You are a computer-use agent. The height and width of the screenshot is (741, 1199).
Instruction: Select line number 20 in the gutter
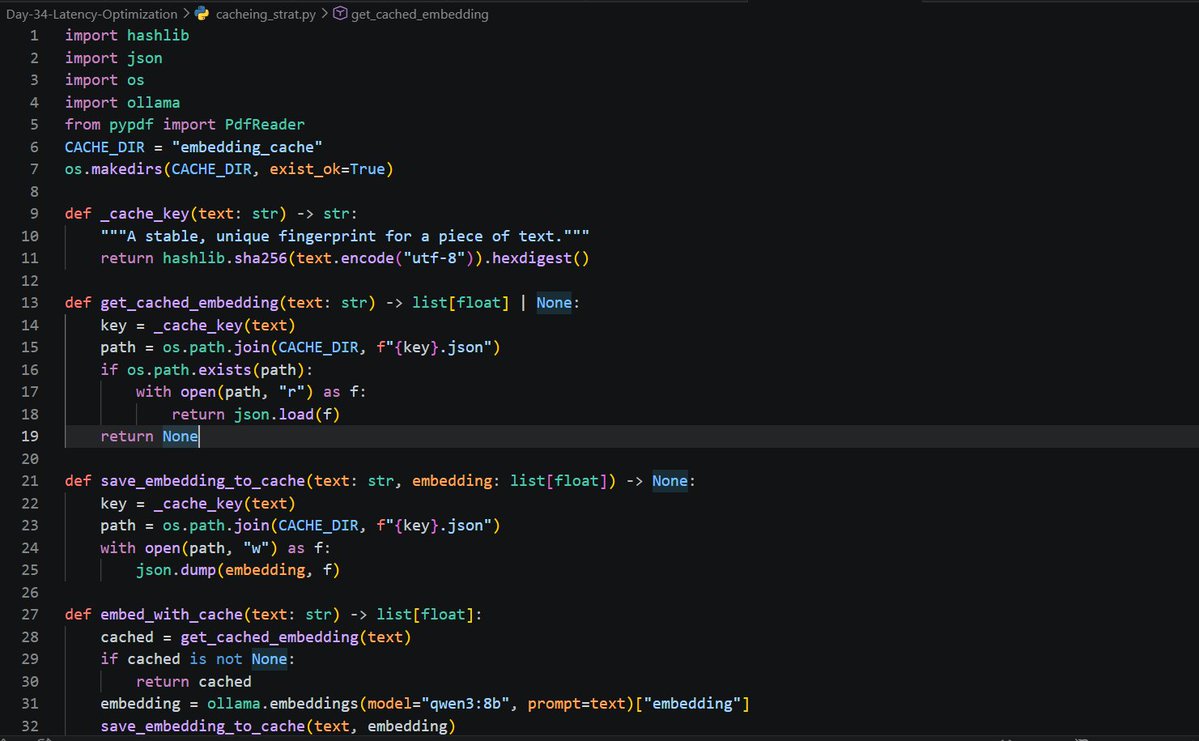pos(30,459)
